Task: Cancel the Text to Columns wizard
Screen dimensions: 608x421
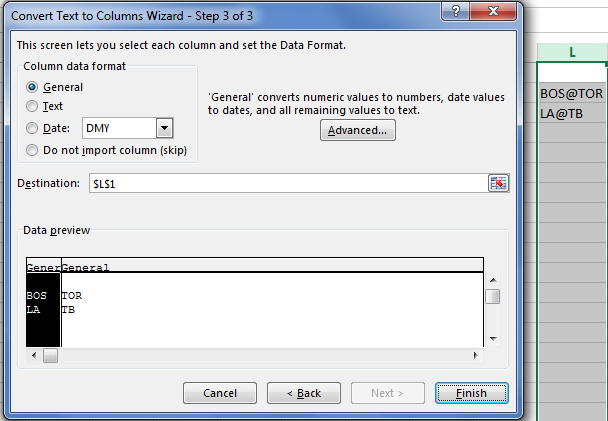Action: click(220, 393)
